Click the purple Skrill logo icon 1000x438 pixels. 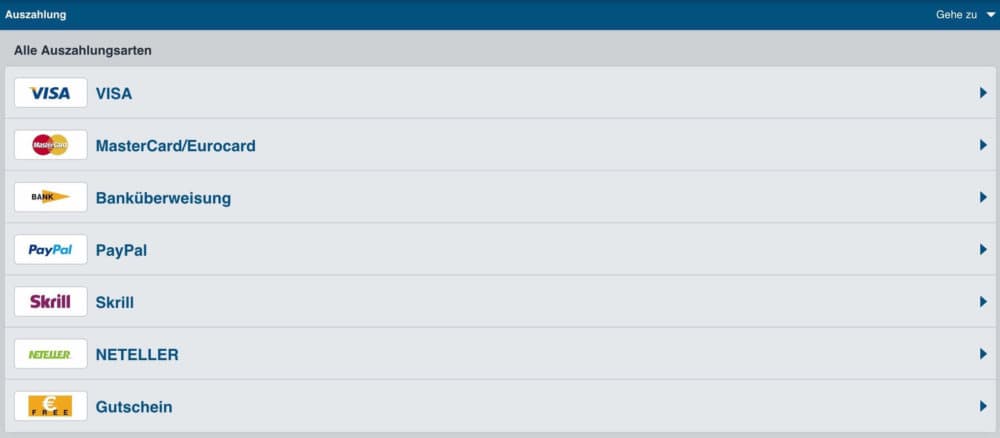pyautogui.click(x=50, y=301)
